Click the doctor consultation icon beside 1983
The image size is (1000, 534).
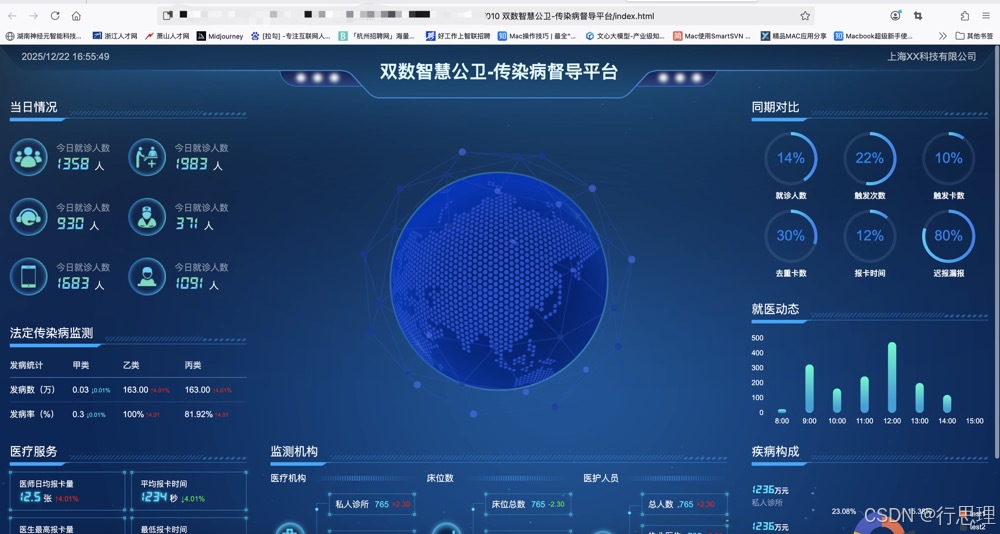coord(147,157)
